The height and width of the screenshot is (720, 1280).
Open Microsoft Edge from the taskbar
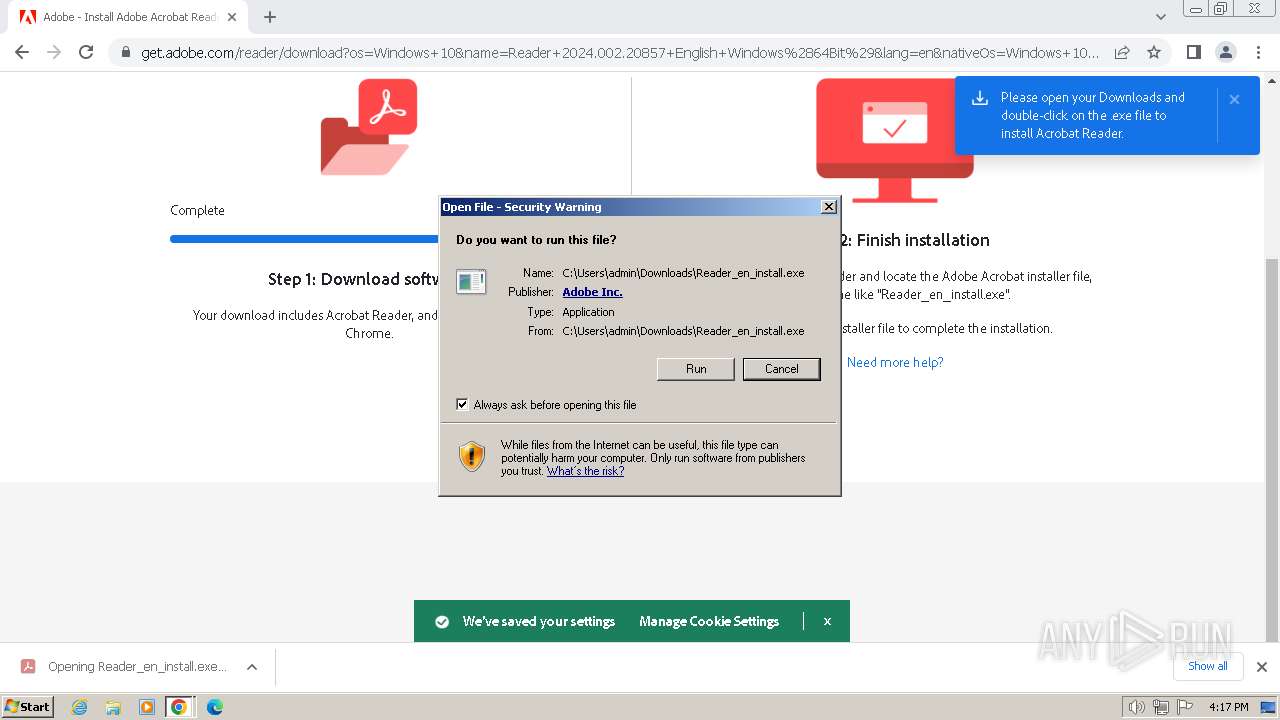click(215, 707)
